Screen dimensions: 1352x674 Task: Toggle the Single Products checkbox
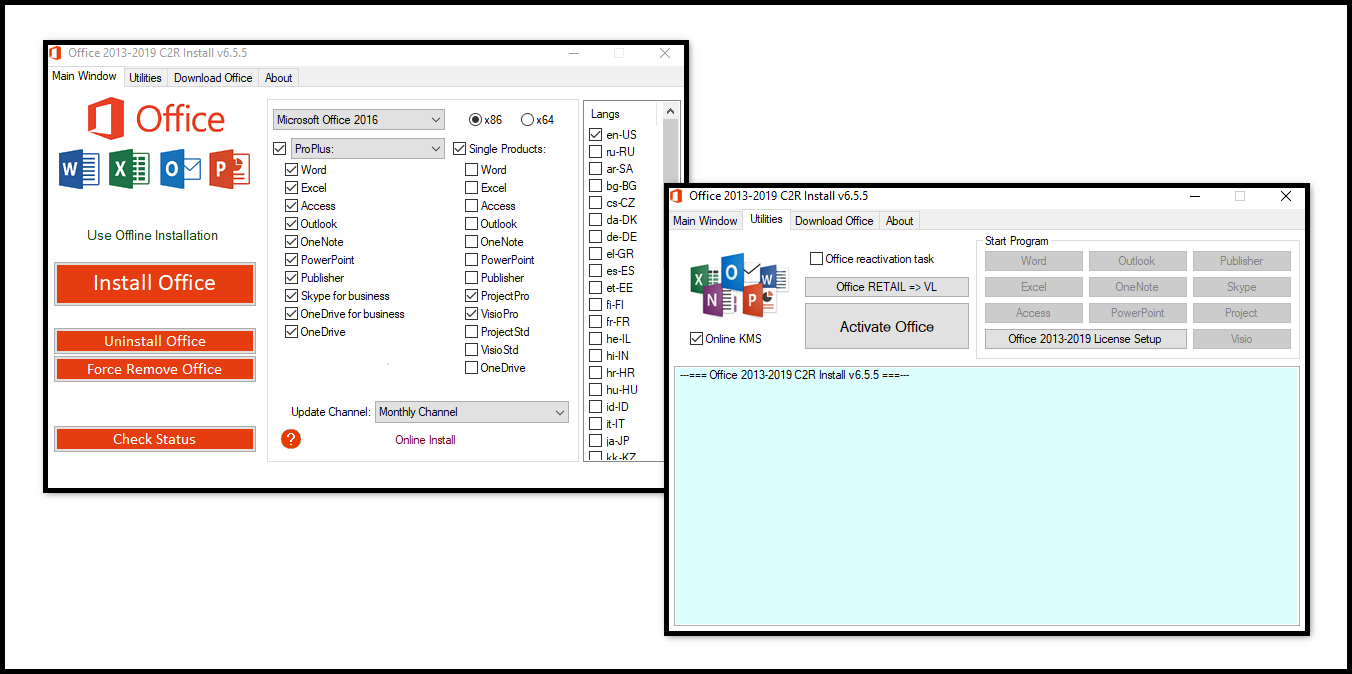(460, 149)
